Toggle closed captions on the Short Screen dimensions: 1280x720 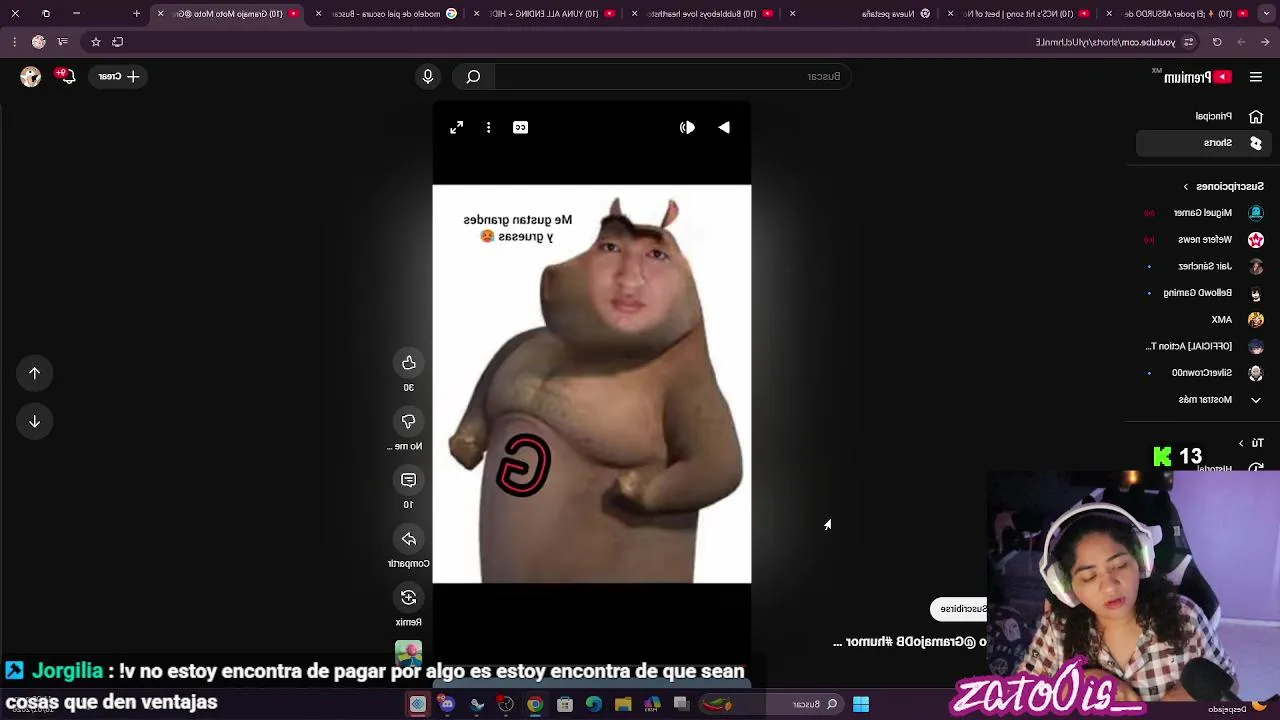pyautogui.click(x=520, y=127)
